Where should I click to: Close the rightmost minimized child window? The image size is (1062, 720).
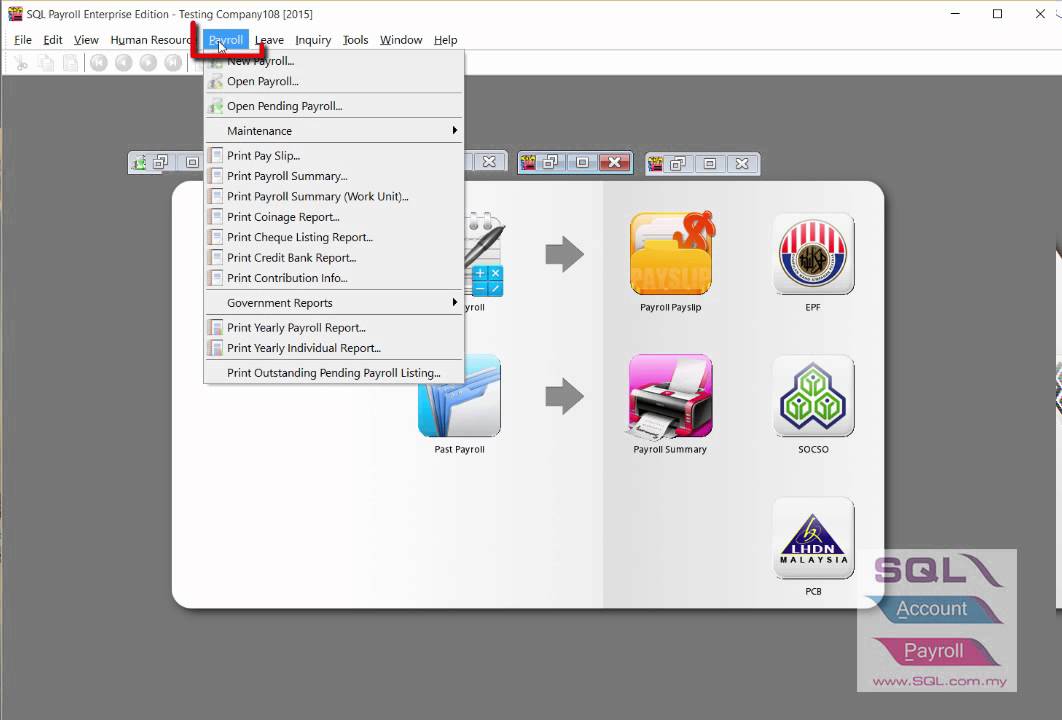(742, 163)
